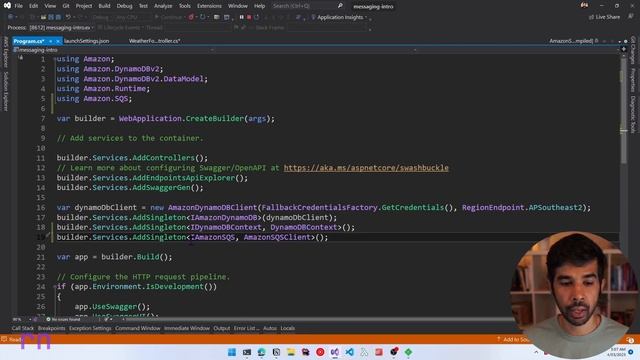
Task: Open the Breakpoints window tab
Action: coord(51,328)
